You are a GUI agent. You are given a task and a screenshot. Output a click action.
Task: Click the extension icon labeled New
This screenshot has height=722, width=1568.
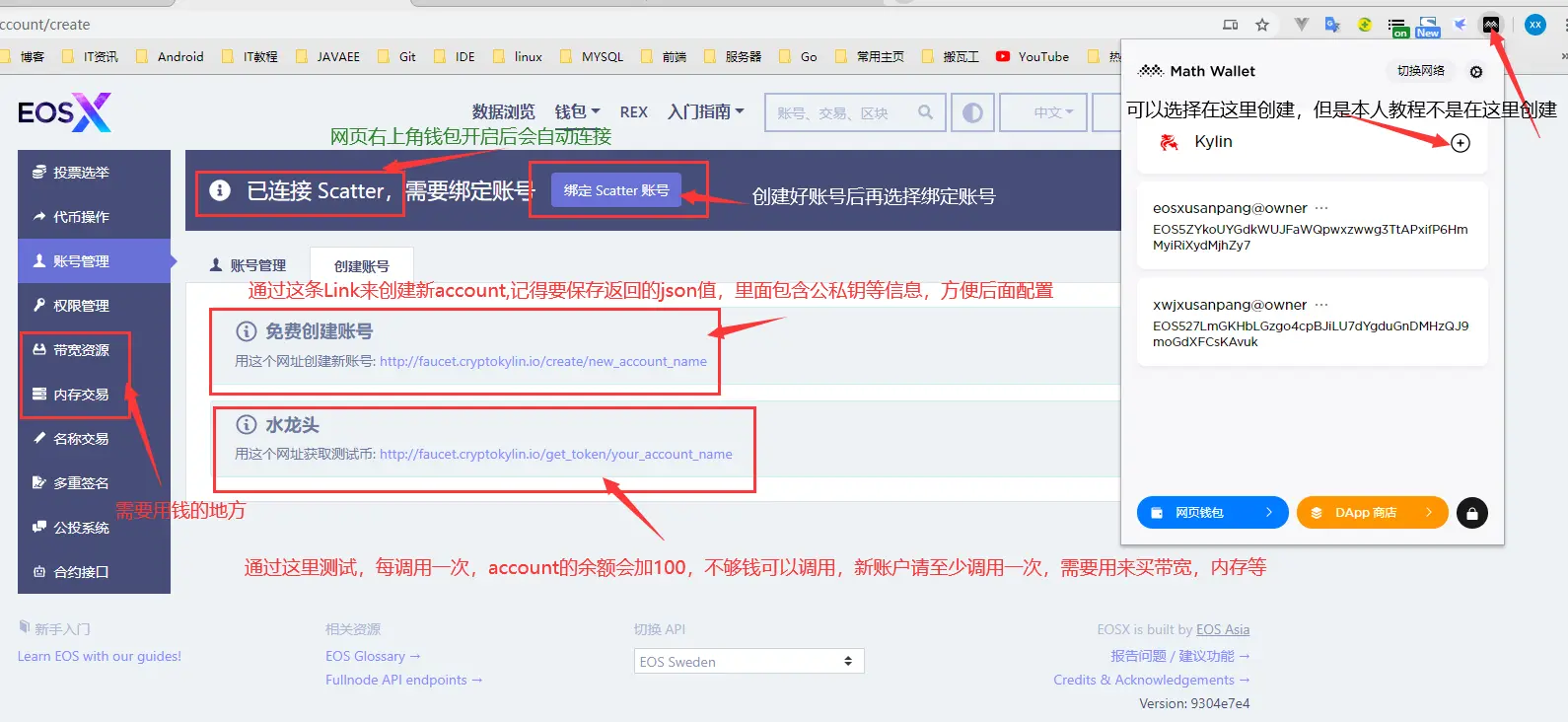1428,27
